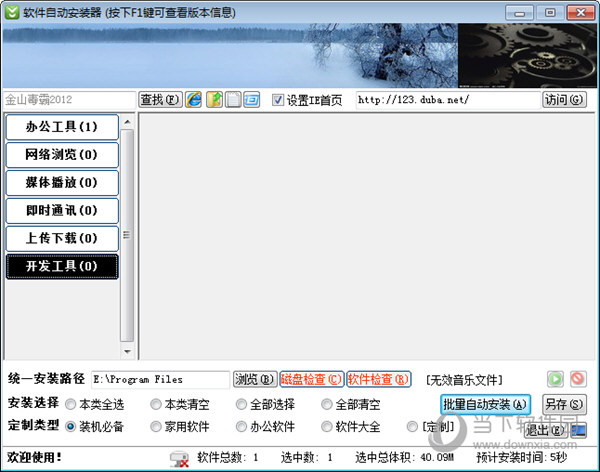Screen dimensions: 600x472
Task: Select the 软件大全 radio button
Action: click(x=326, y=426)
